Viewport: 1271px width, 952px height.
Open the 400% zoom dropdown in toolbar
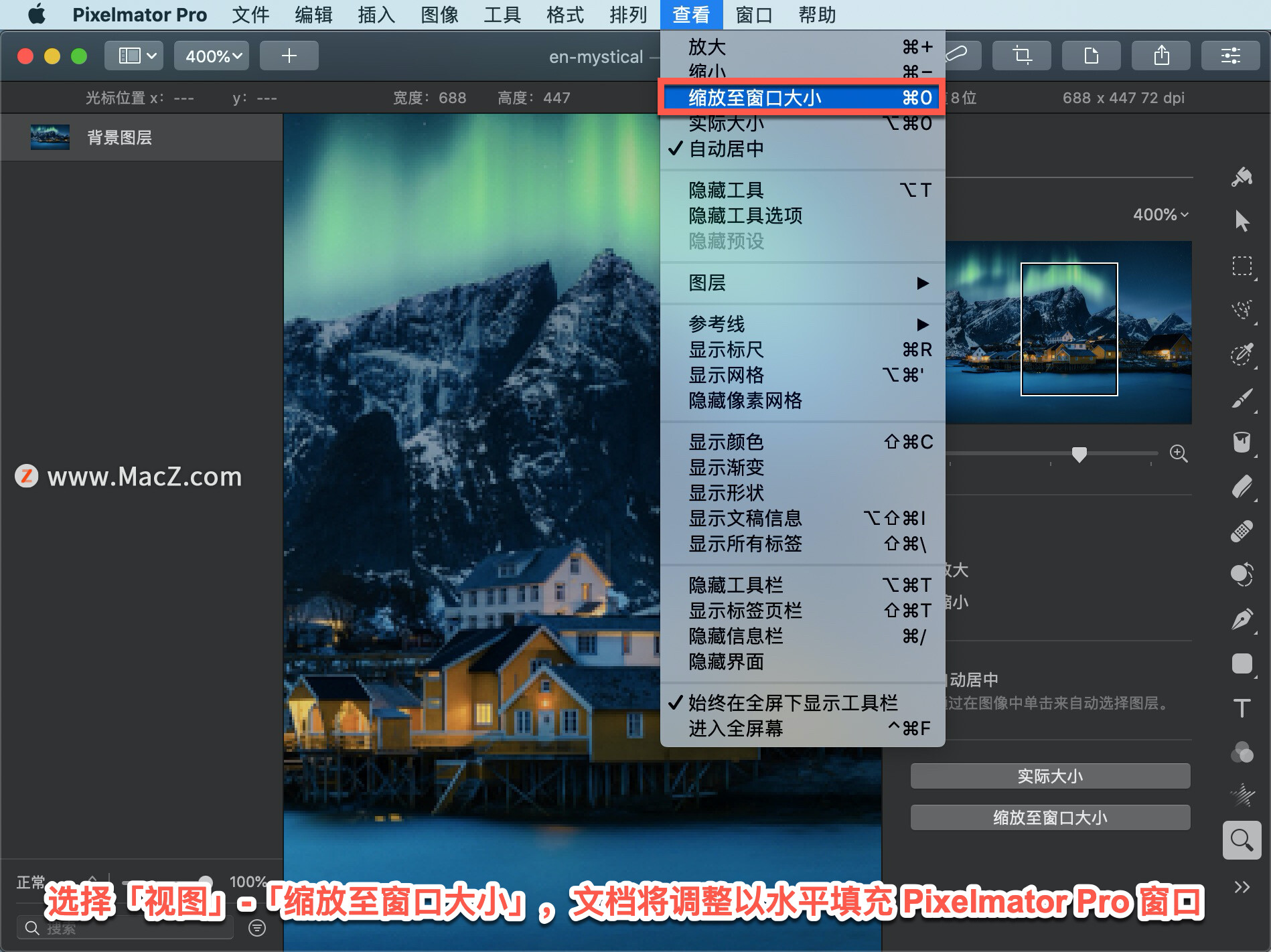(x=212, y=56)
